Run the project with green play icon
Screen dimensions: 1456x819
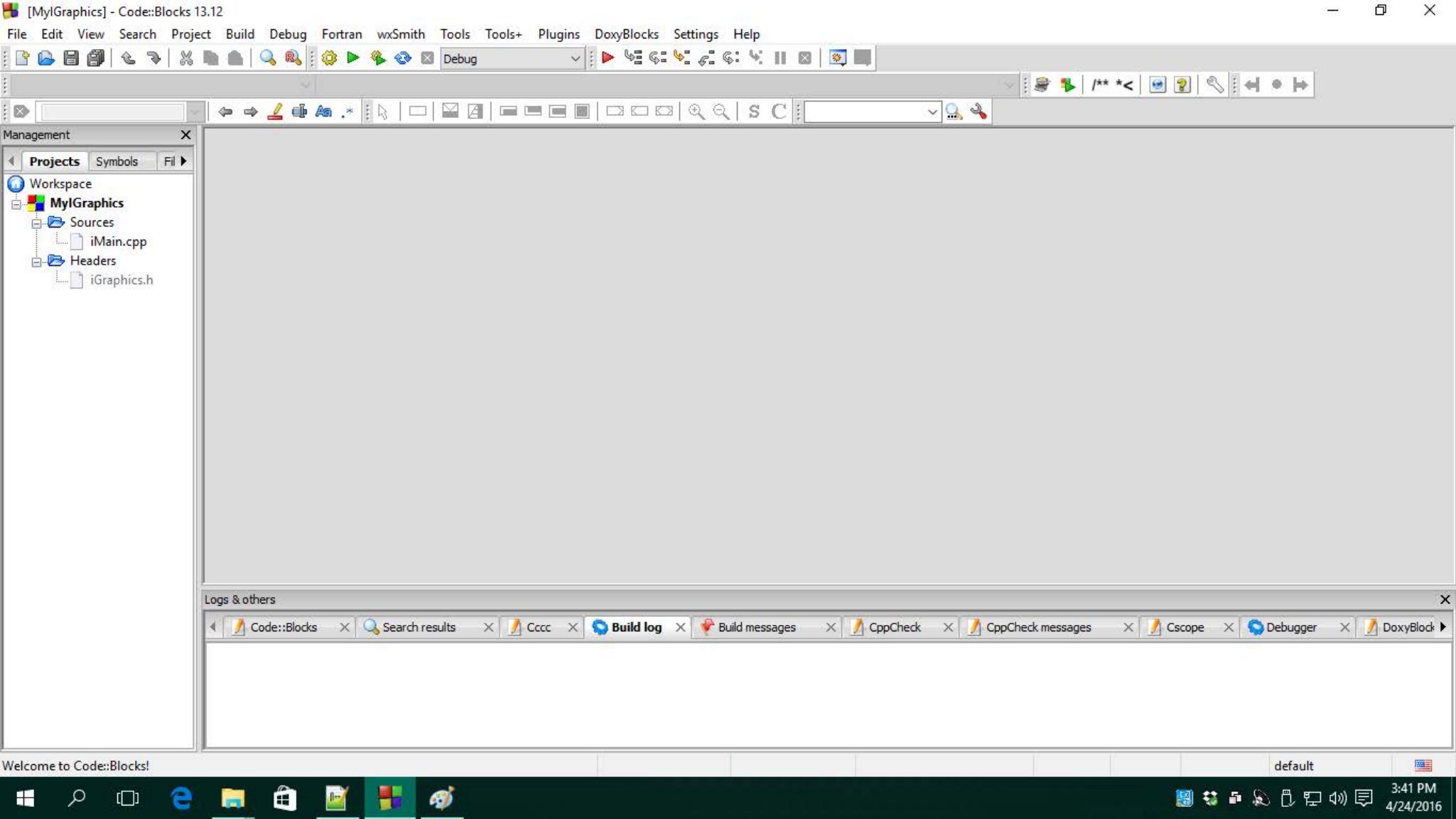tap(353, 58)
